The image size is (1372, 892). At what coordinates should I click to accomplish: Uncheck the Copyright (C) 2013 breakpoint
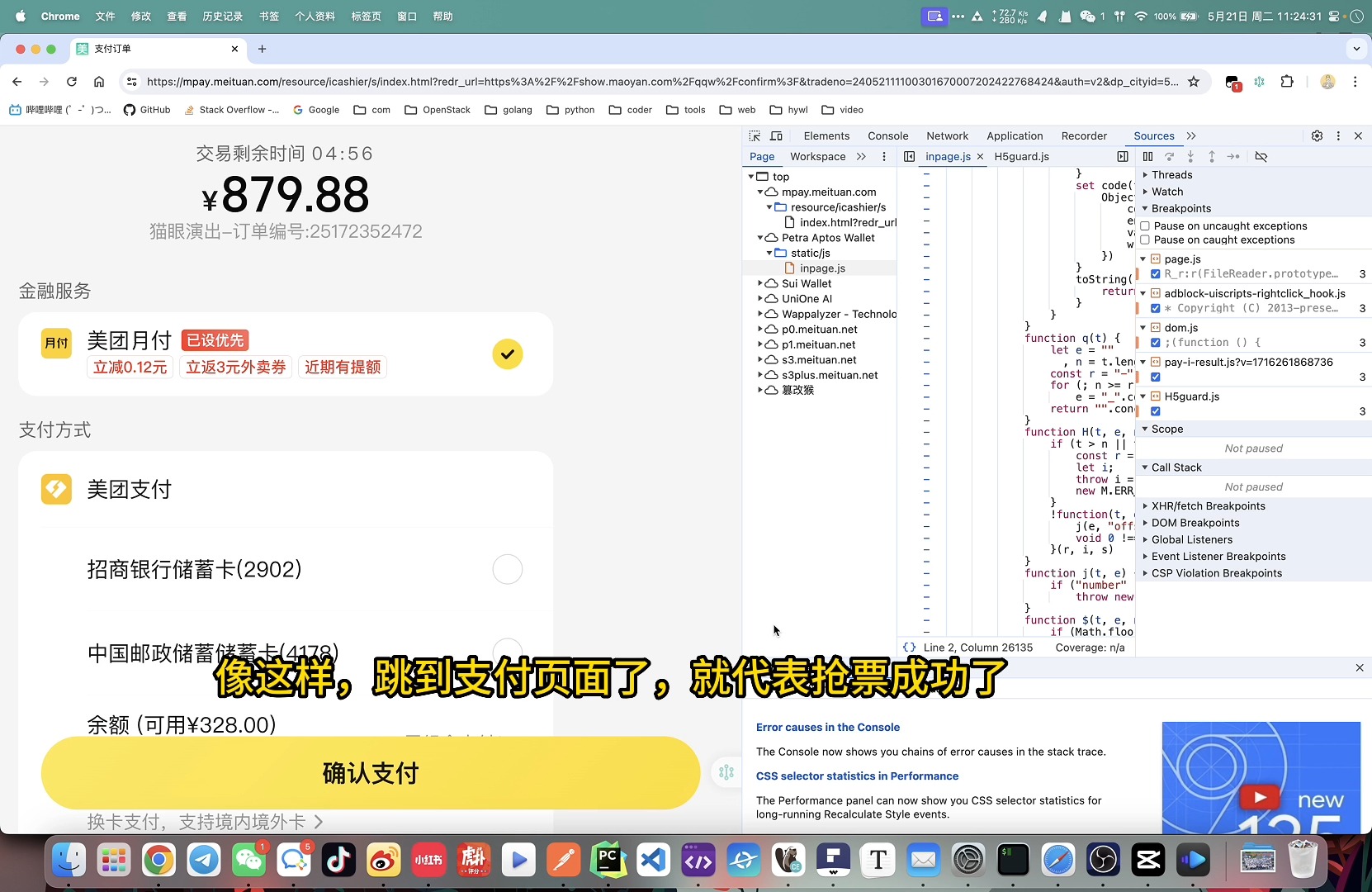(x=1156, y=309)
